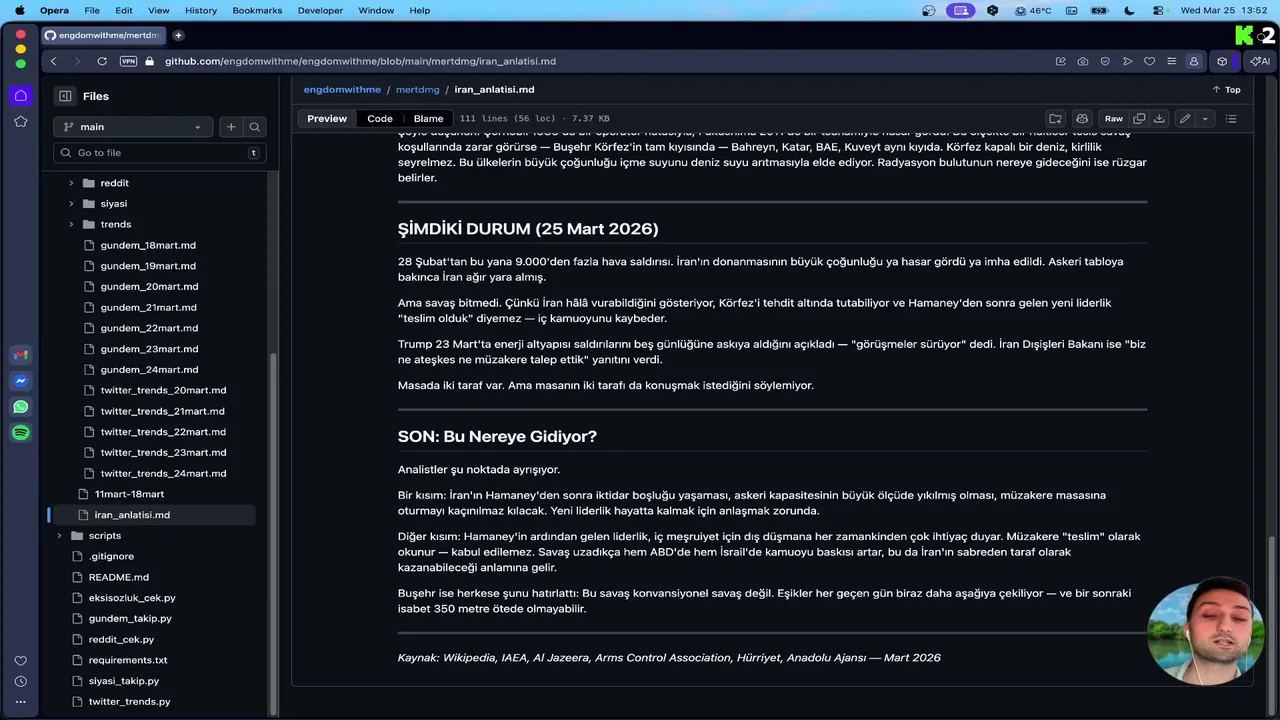
Task: Open twitter_trends.py file
Action: pos(129,702)
